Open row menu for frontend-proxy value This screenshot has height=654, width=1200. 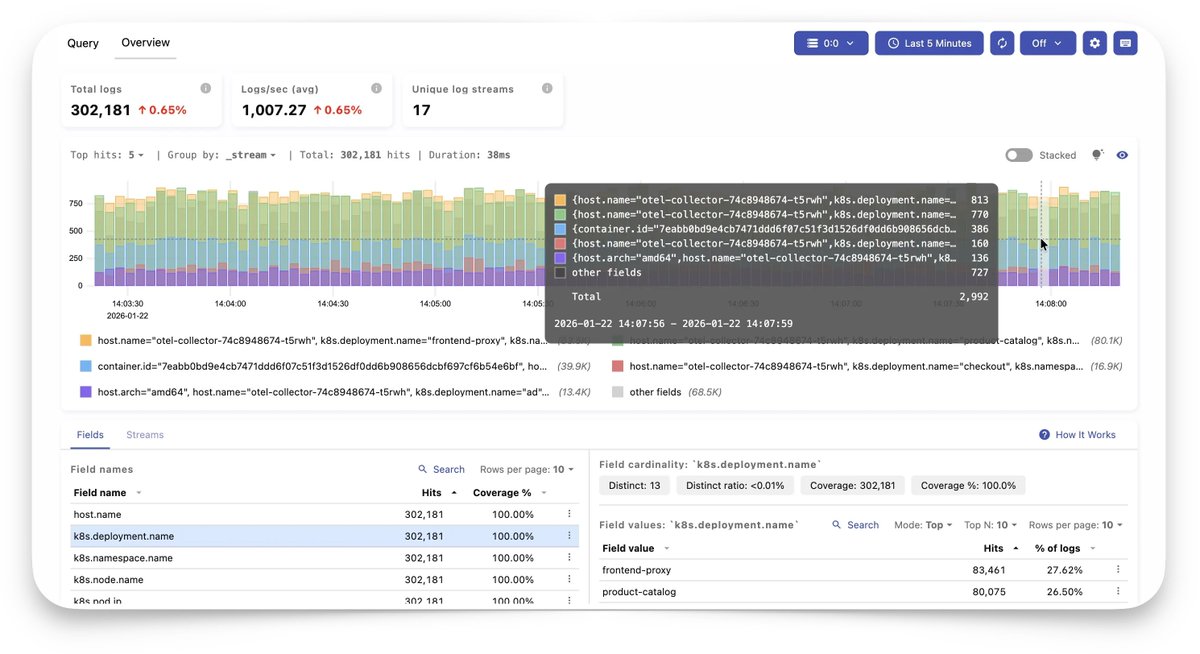pos(1118,570)
